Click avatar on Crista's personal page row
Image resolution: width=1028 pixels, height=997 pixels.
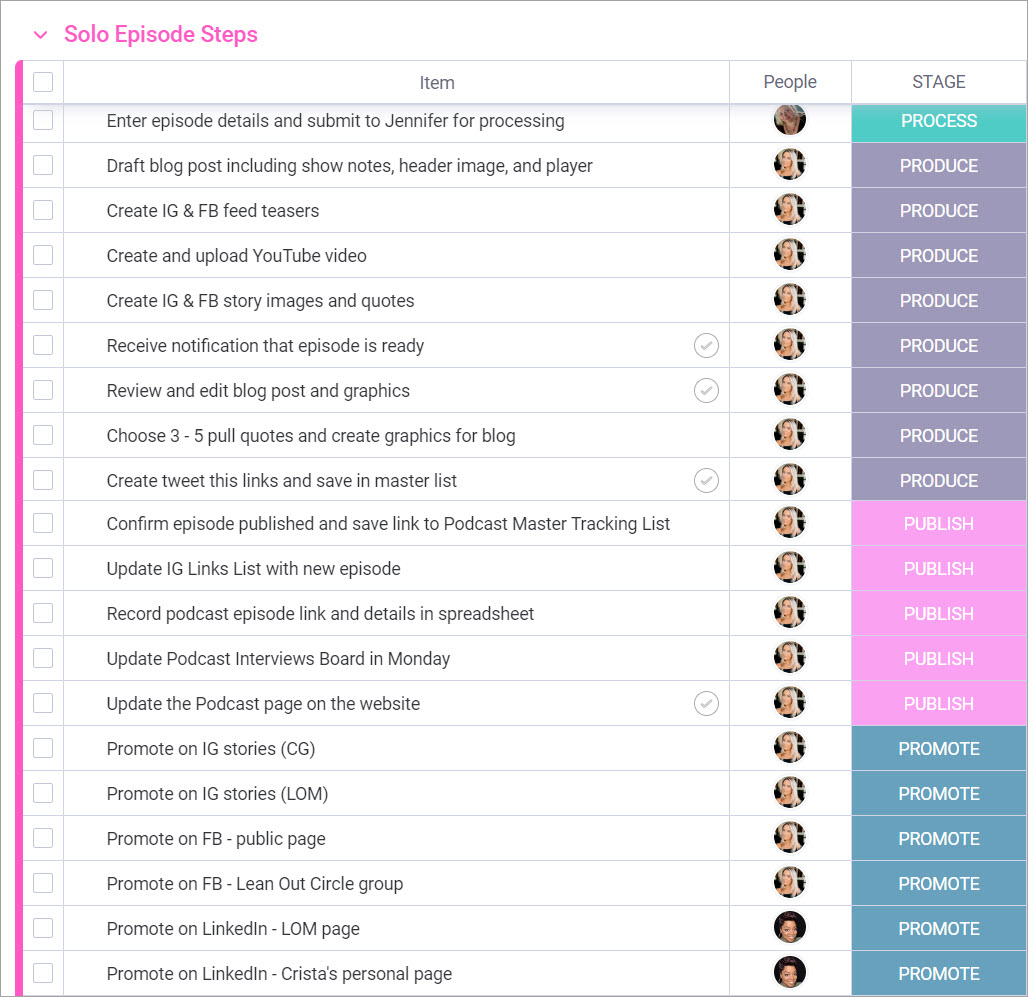789,973
